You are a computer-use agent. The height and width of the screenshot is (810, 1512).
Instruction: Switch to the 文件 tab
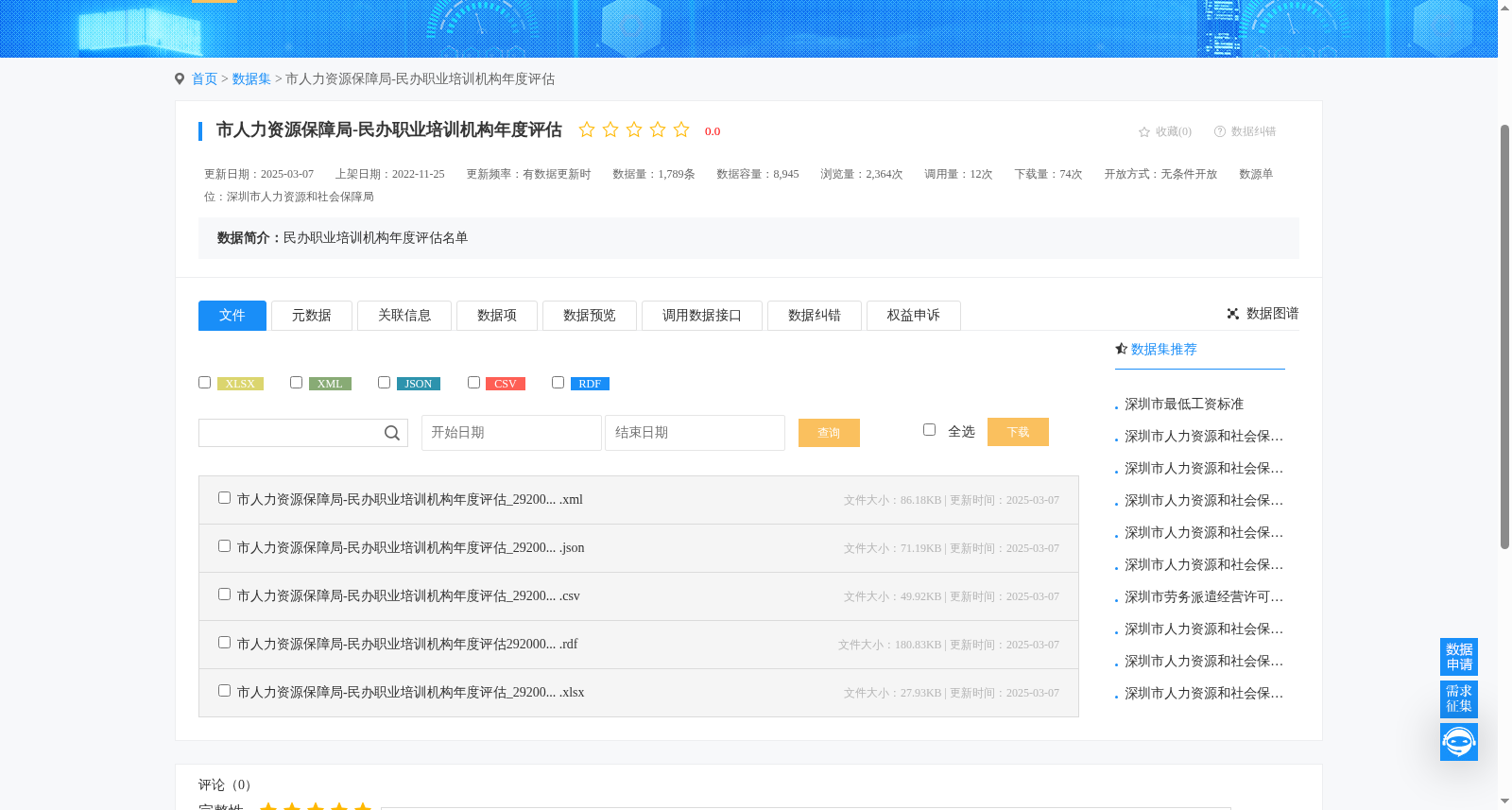[232, 316]
